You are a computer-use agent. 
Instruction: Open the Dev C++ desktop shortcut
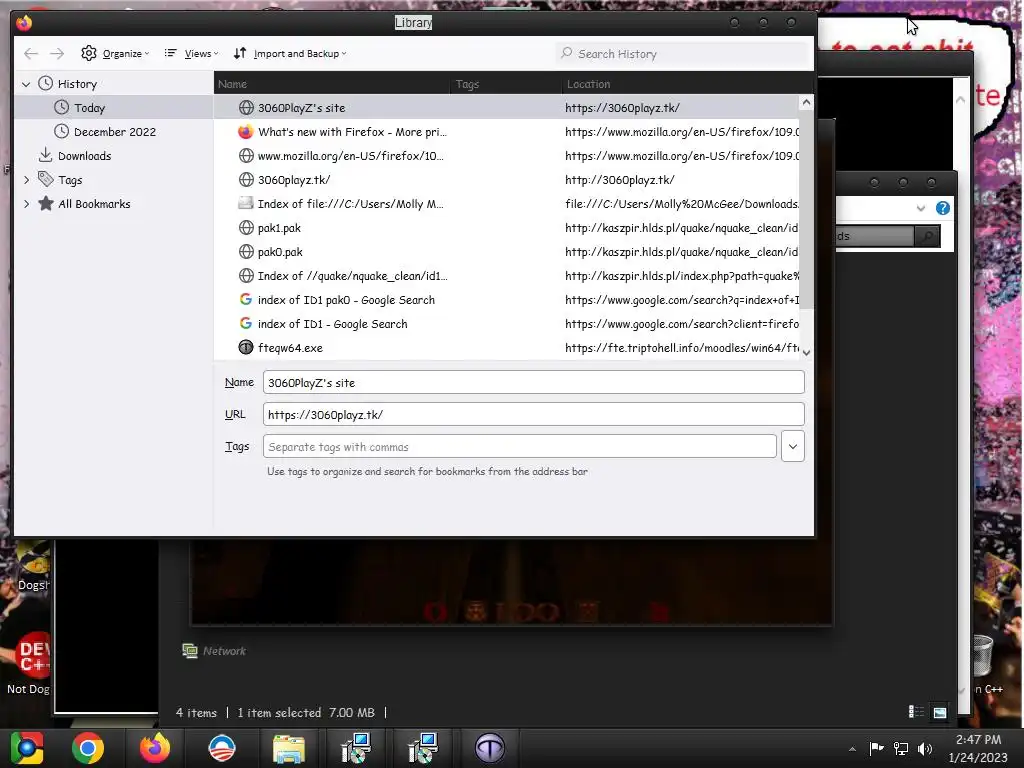[x=28, y=663]
